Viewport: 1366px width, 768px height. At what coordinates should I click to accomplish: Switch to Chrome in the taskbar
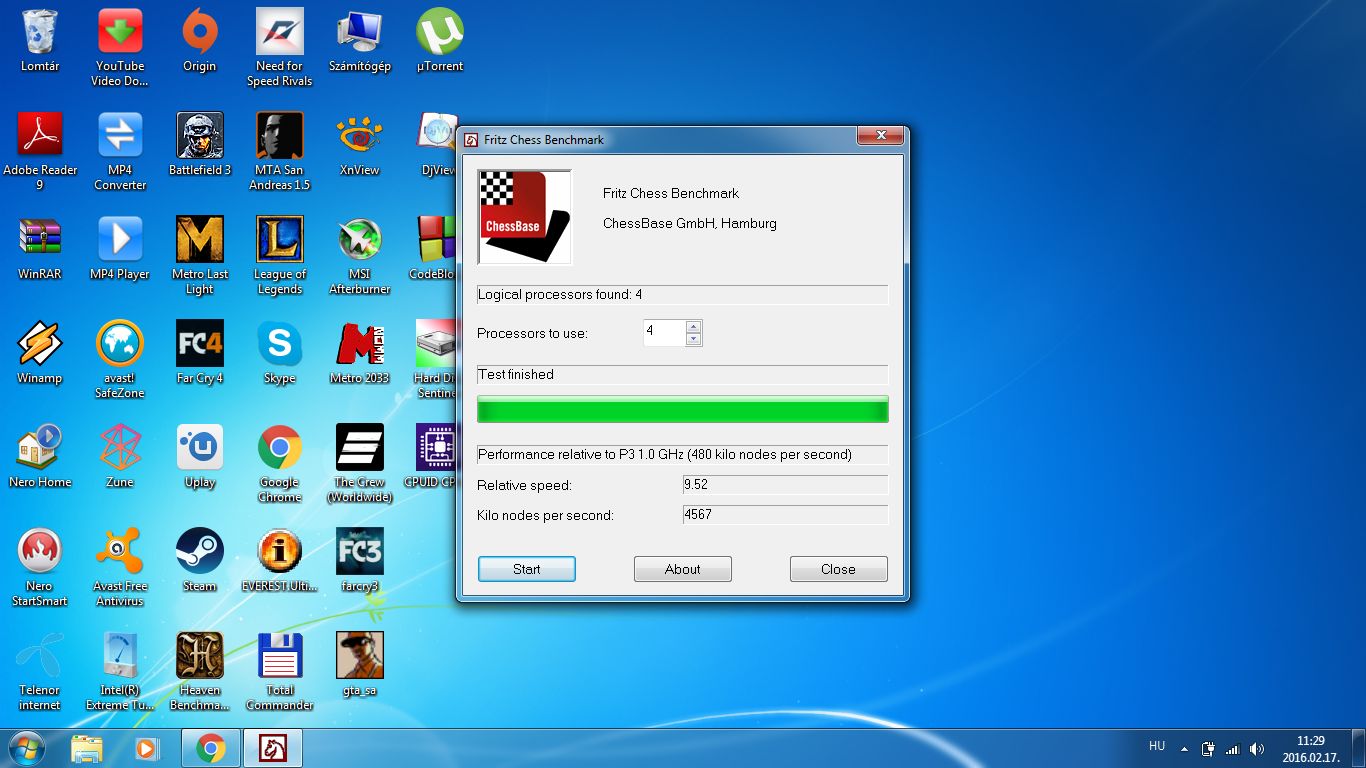click(x=210, y=748)
